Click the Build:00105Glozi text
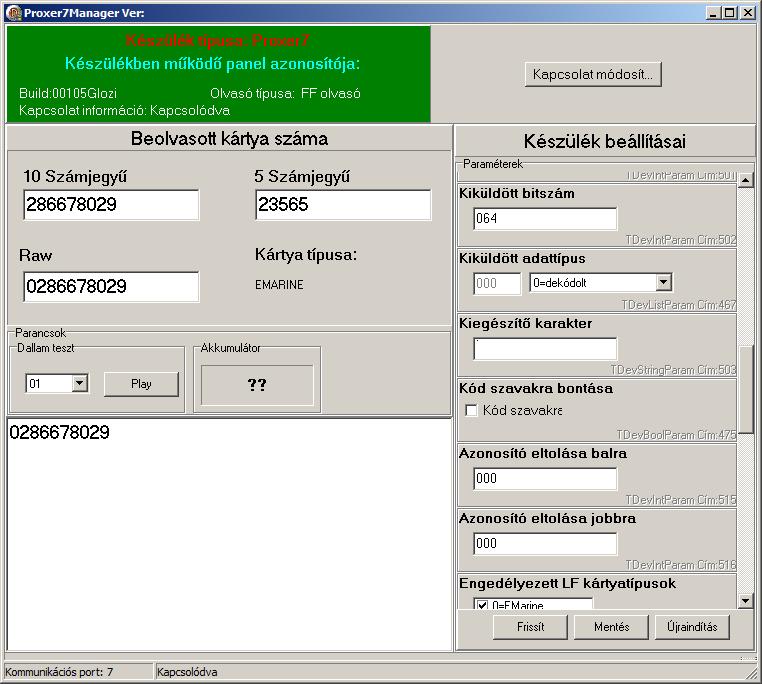The height and width of the screenshot is (684, 762). [x=68, y=93]
